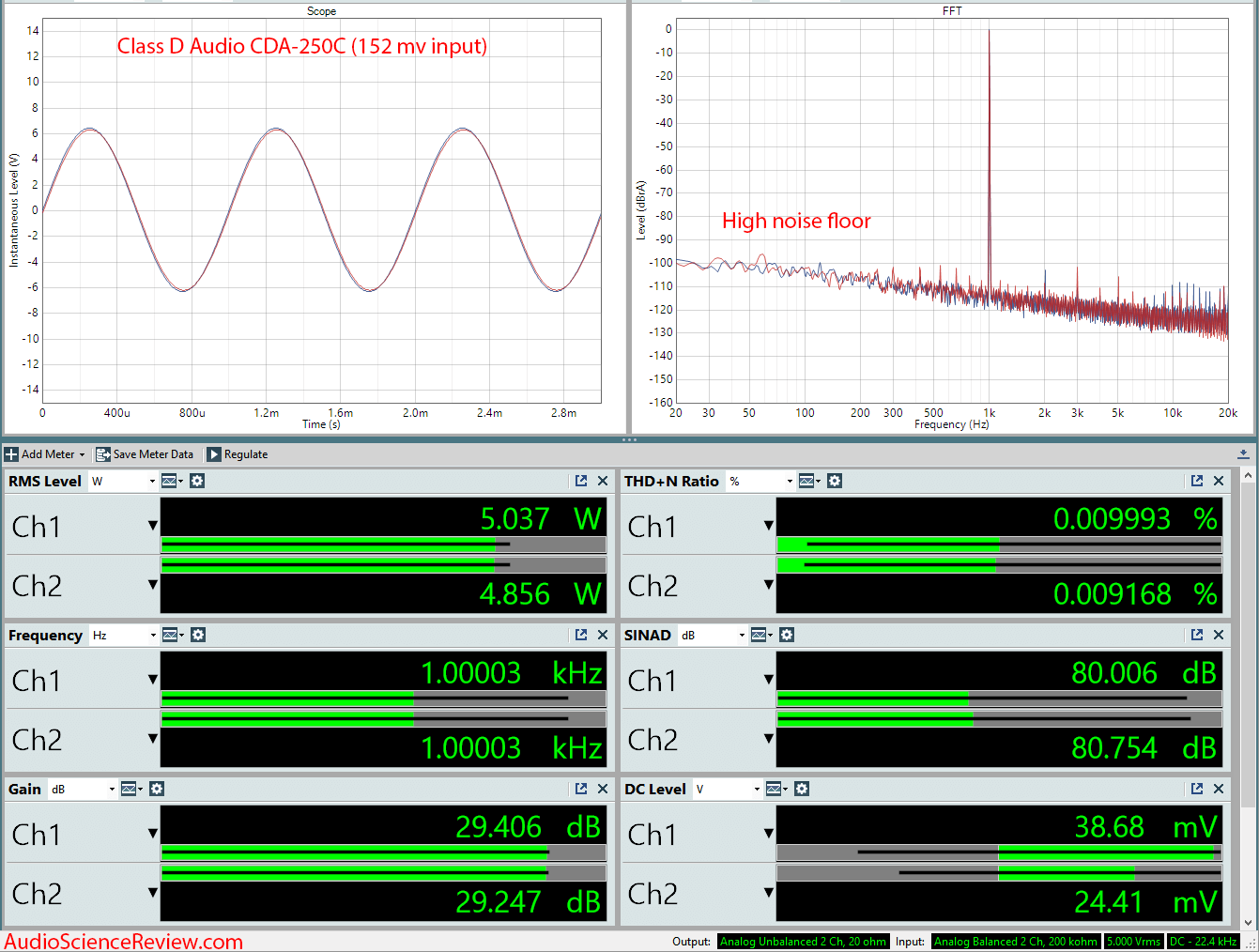Expand the Ch2 arrow in Frequency meter
1259x952 pixels.
(152, 739)
